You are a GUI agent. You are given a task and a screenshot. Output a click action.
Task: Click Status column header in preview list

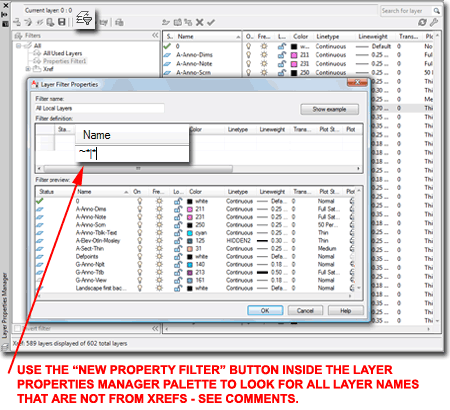(x=46, y=192)
